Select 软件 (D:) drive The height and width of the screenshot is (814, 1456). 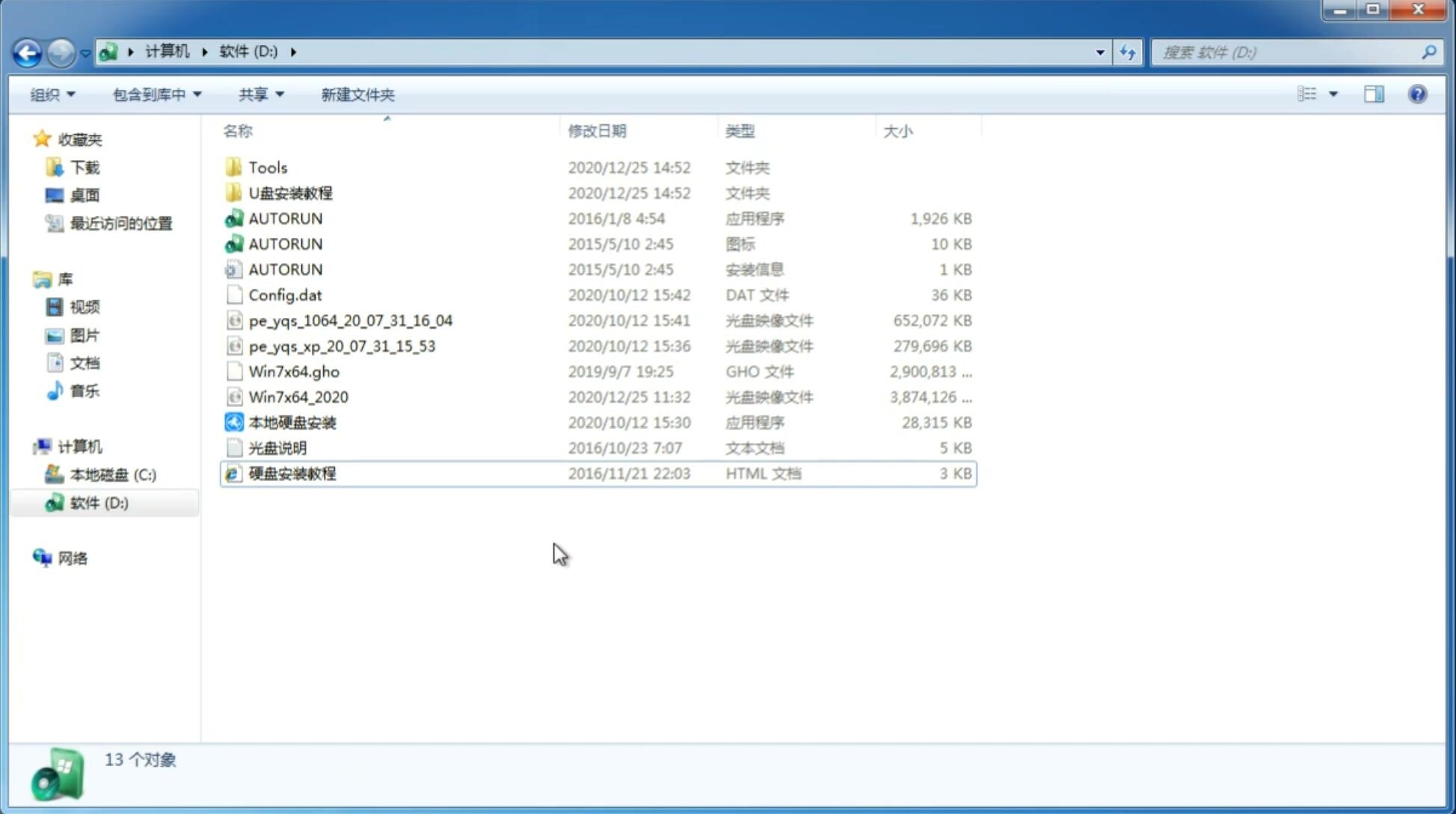(x=98, y=503)
